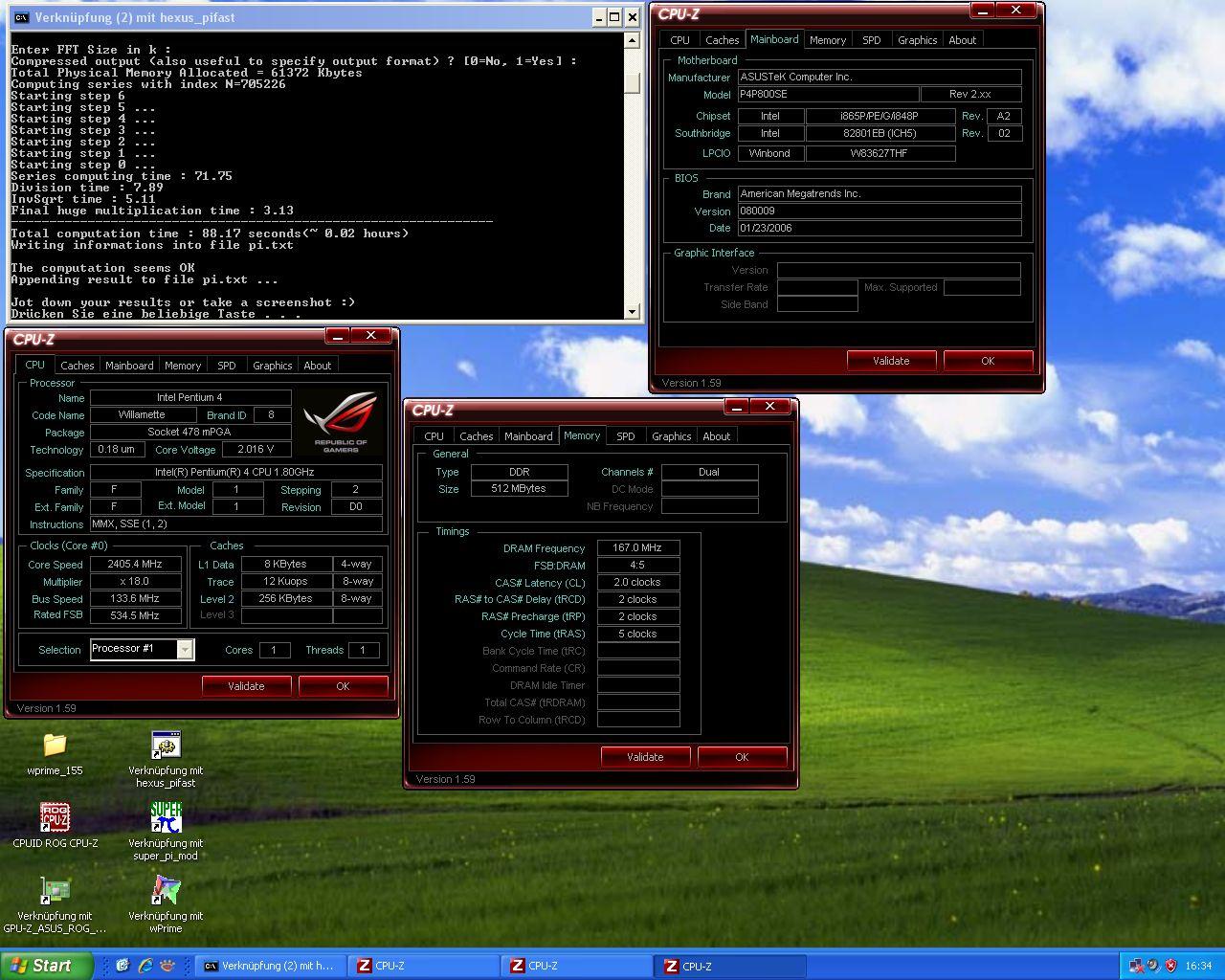Close the CPU tab CPU-Z window

point(371,336)
